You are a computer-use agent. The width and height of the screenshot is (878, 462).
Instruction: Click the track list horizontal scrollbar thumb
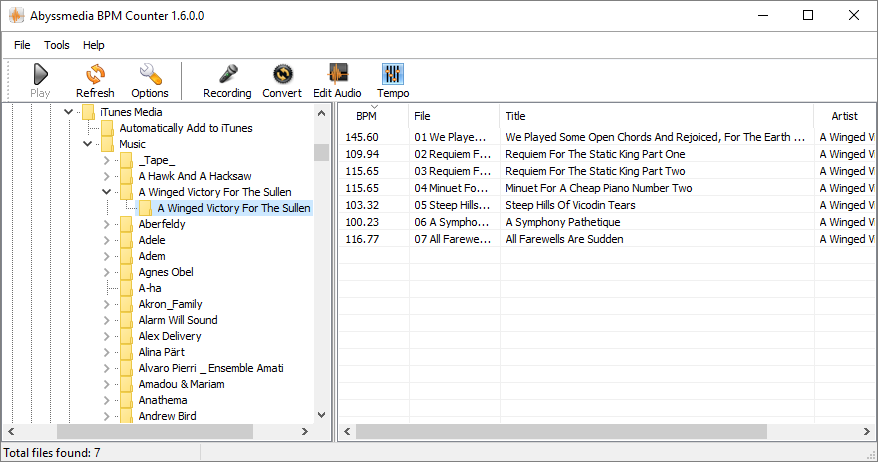(x=562, y=431)
